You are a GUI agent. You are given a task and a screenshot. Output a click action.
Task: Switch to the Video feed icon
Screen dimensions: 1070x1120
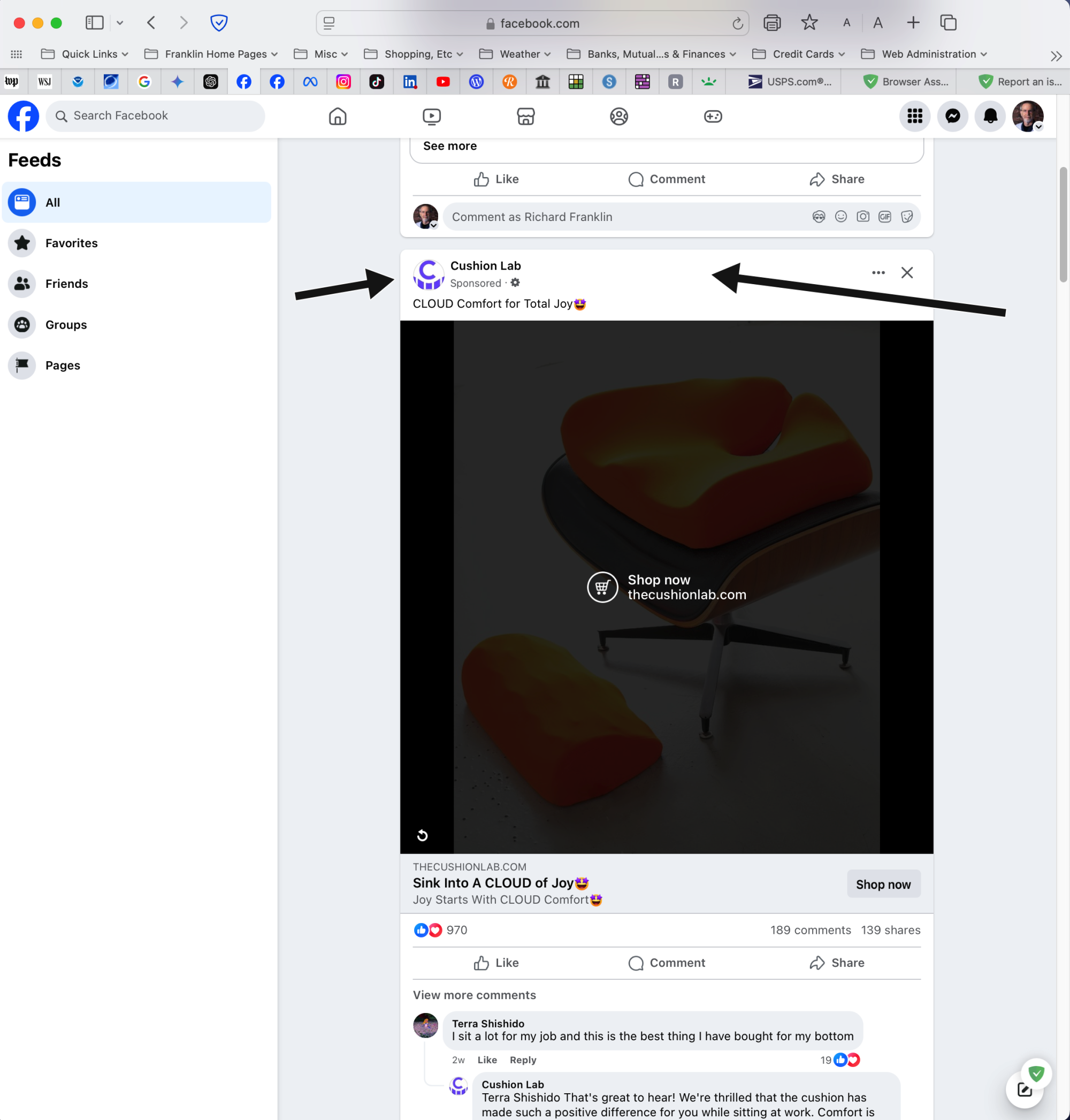click(432, 116)
